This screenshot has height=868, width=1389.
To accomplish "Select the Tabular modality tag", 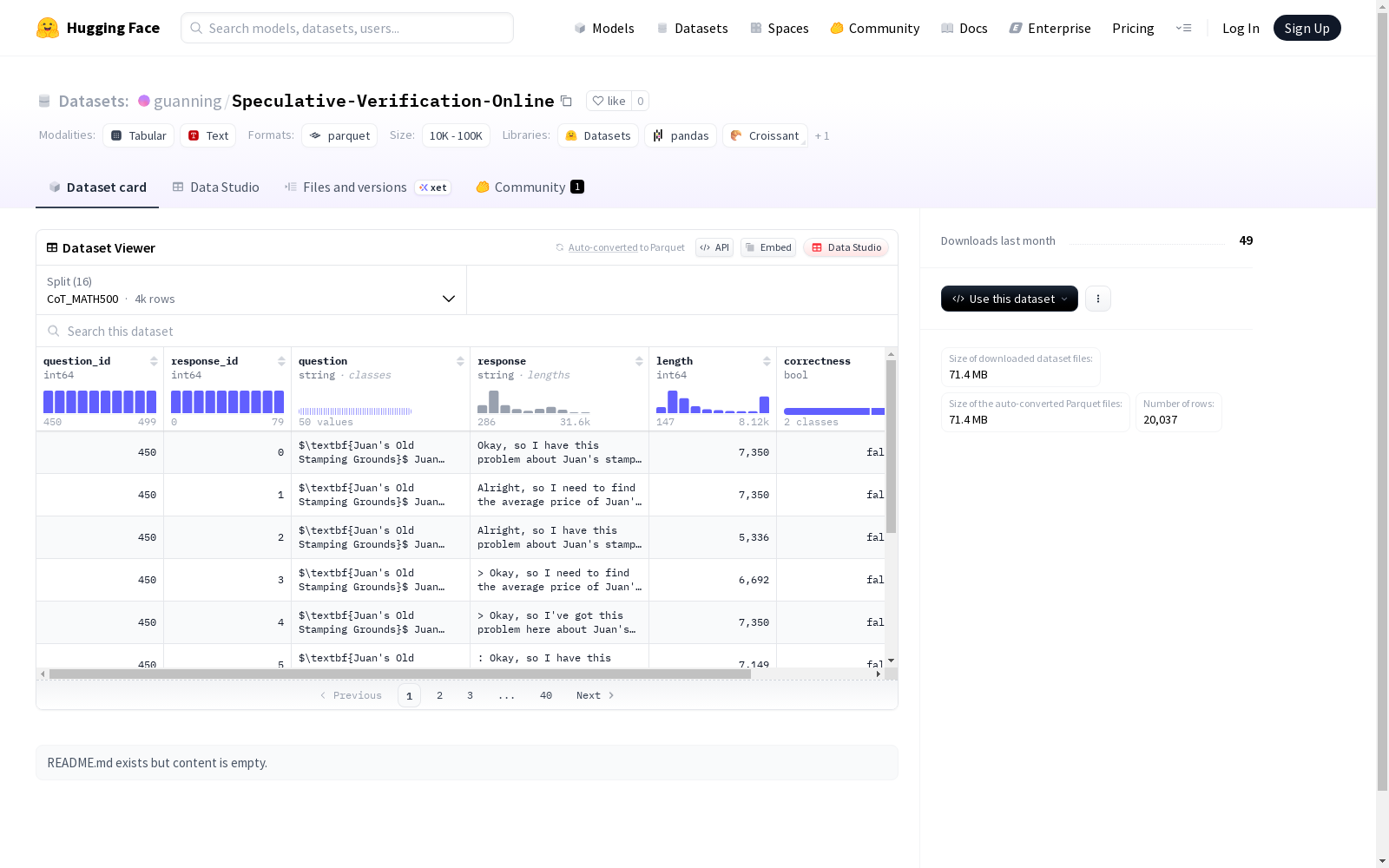I will (x=139, y=135).
